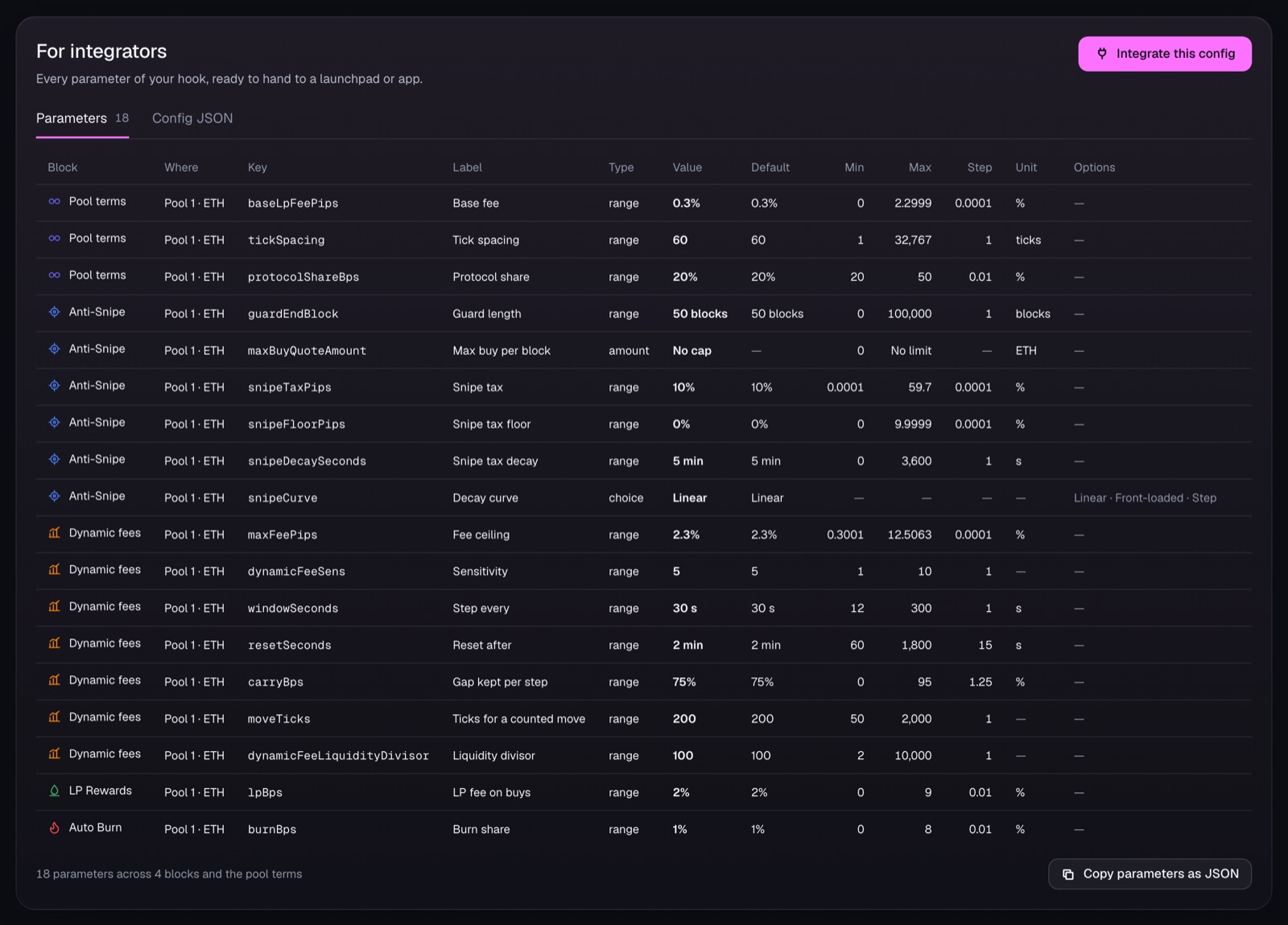Select the snipeFloorPips key
The width and height of the screenshot is (1288, 925).
coord(296,424)
